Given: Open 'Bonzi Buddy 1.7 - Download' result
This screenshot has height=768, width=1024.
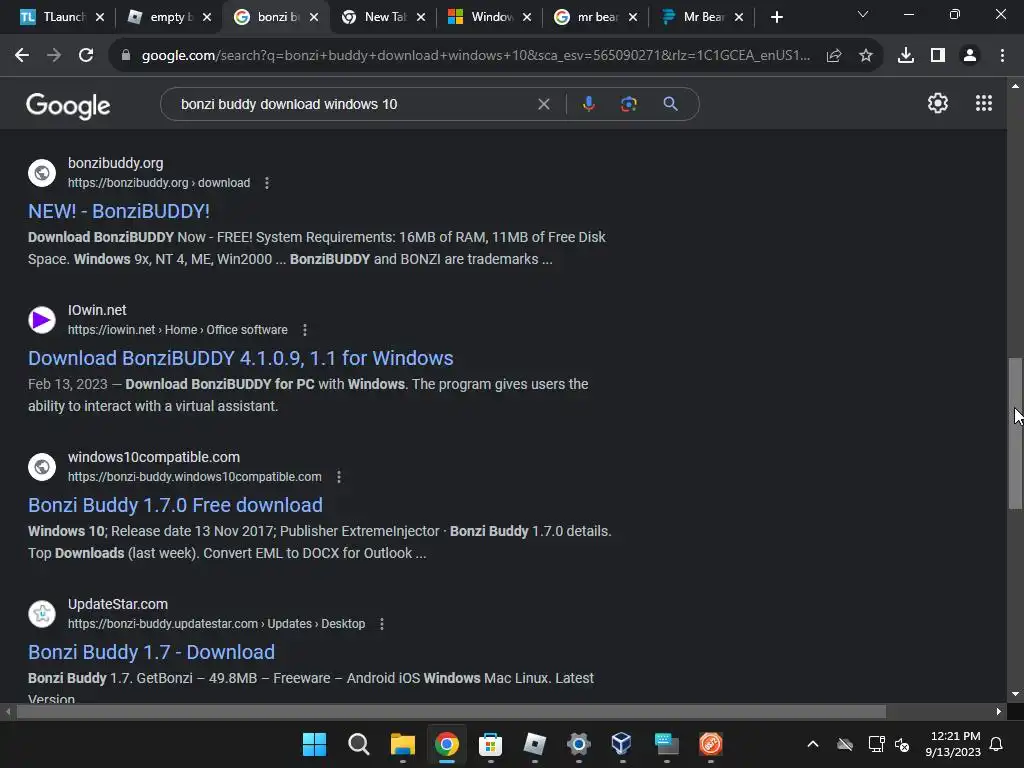Looking at the screenshot, I should point(152,652).
